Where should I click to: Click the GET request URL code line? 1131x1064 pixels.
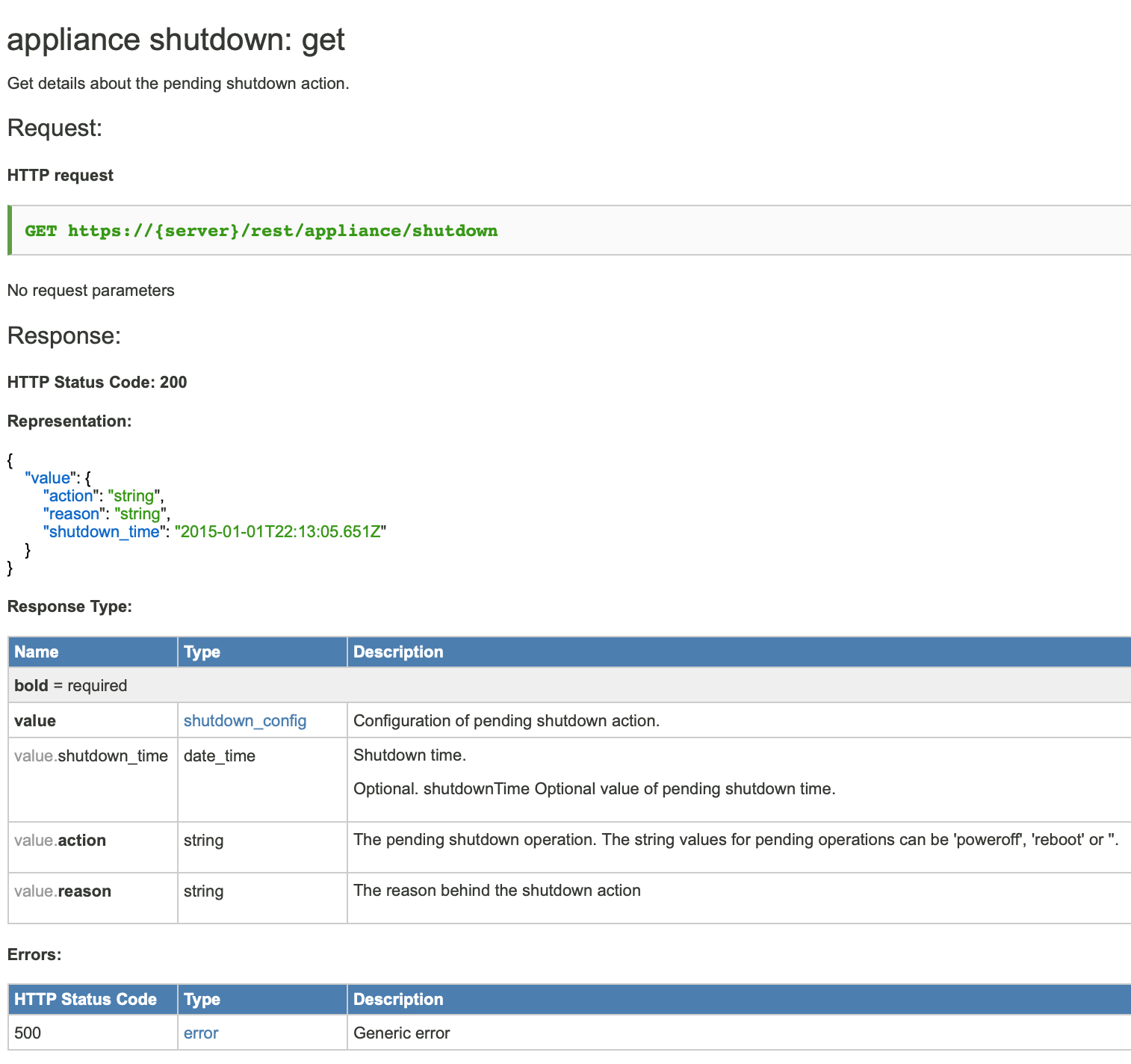coord(261,231)
